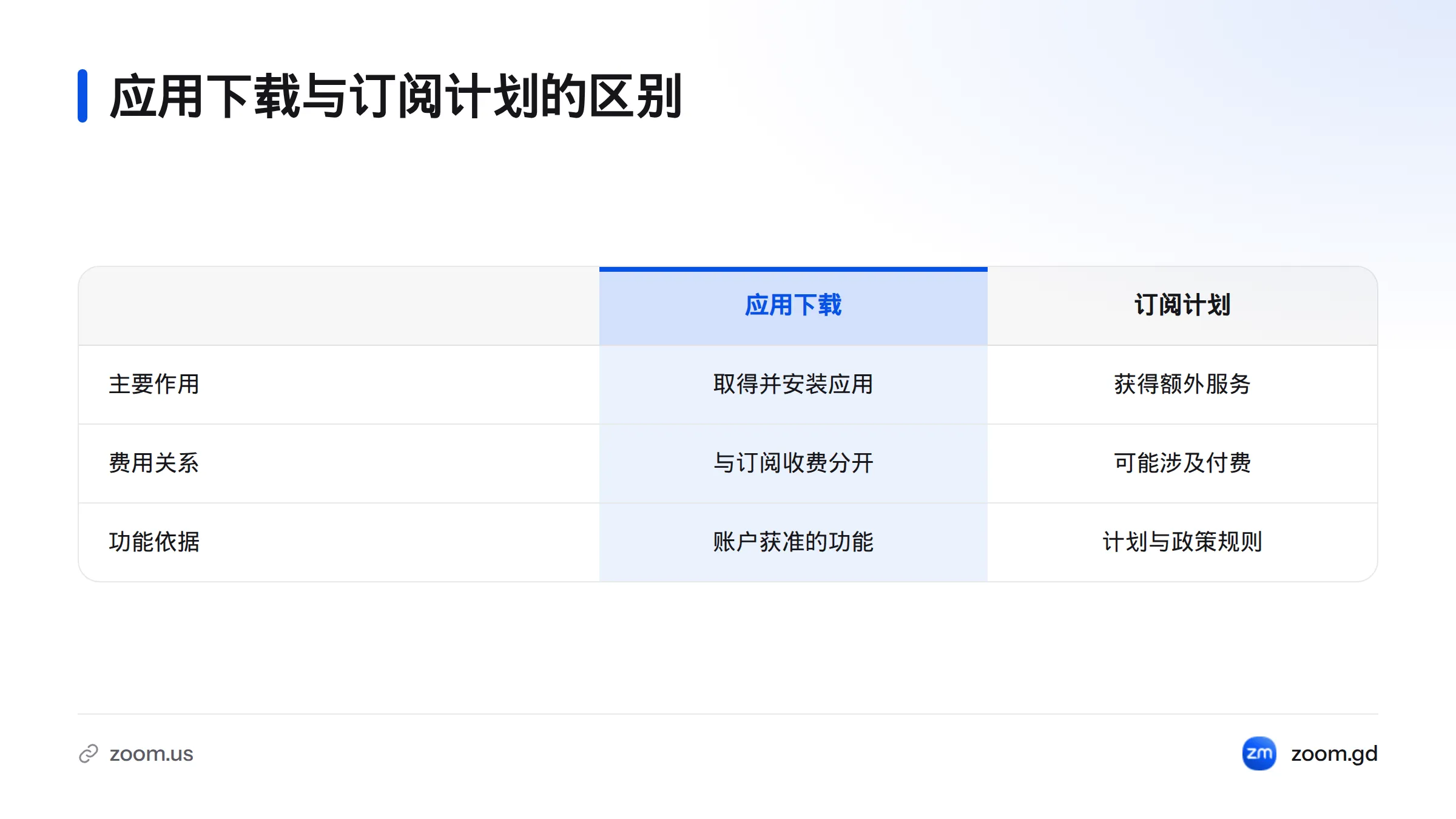Screen dimensions: 1456x819
Task: Click the 功能依据 row label
Action: coord(154,542)
